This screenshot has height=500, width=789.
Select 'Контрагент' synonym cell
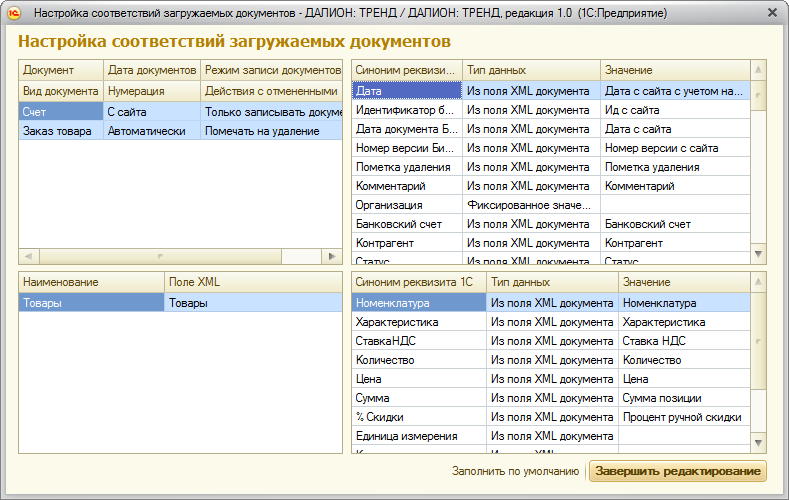(407, 243)
